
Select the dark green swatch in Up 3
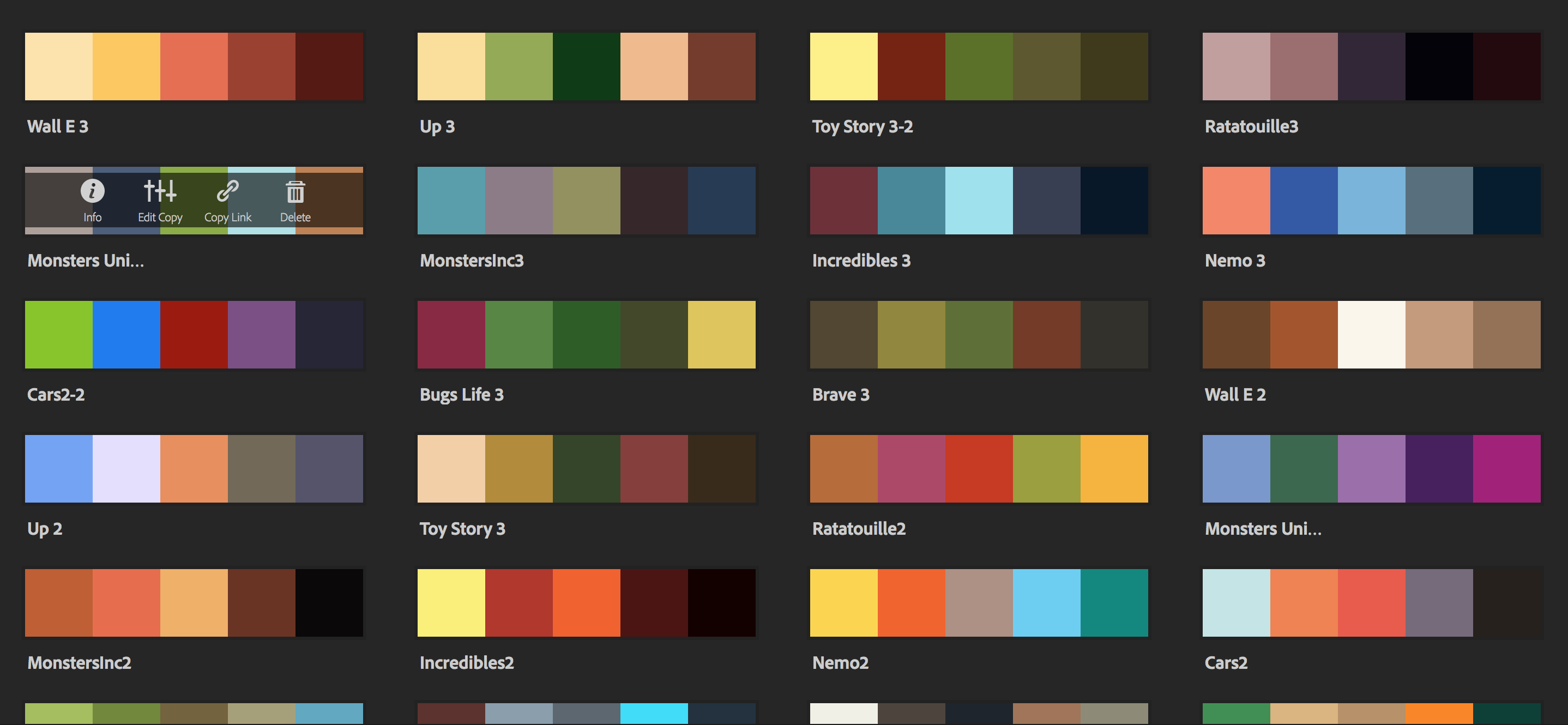587,67
